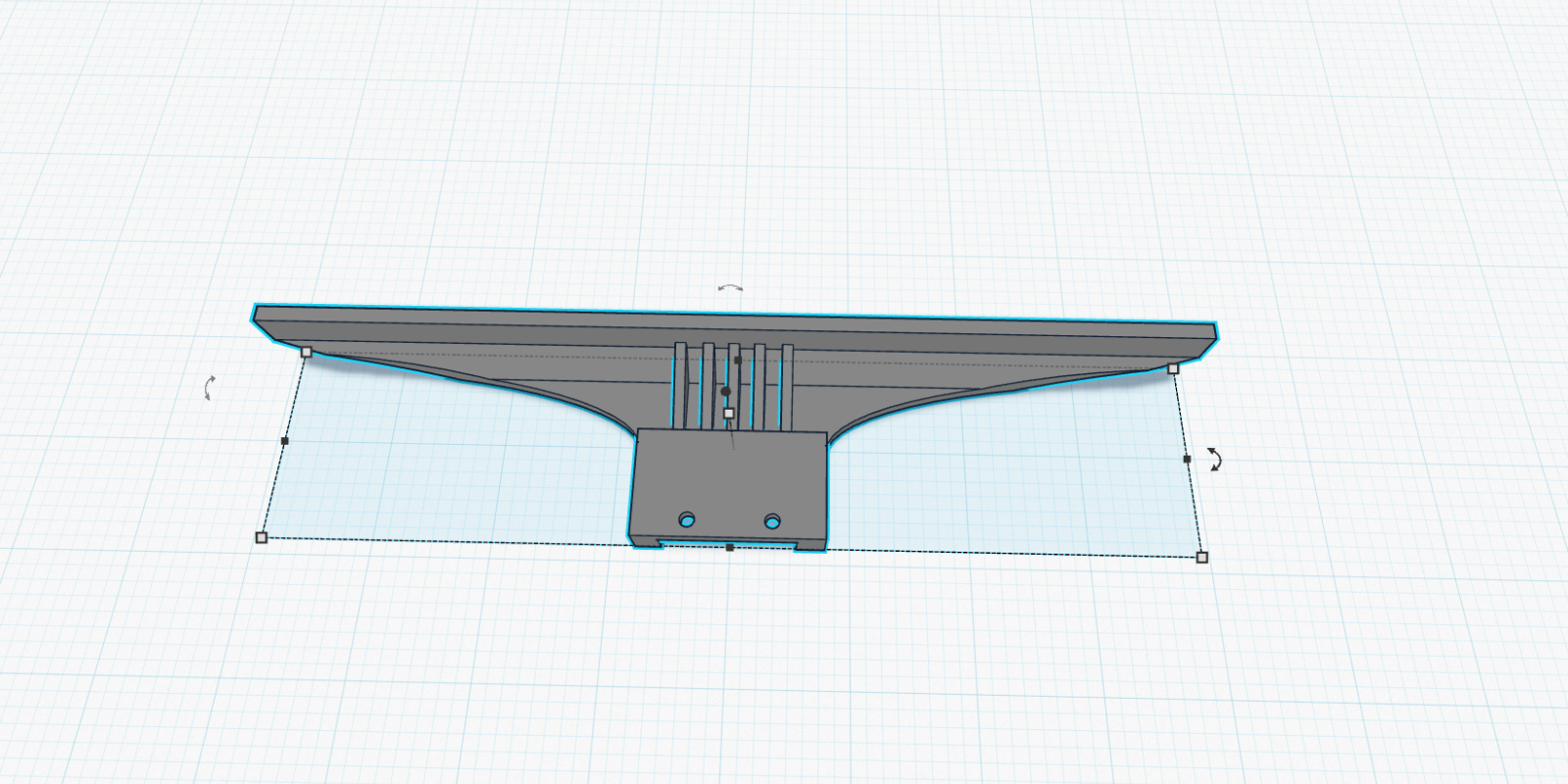Click the black midpoint handle on back edge
Image resolution: width=1568 pixels, height=784 pixels.
tap(737, 360)
